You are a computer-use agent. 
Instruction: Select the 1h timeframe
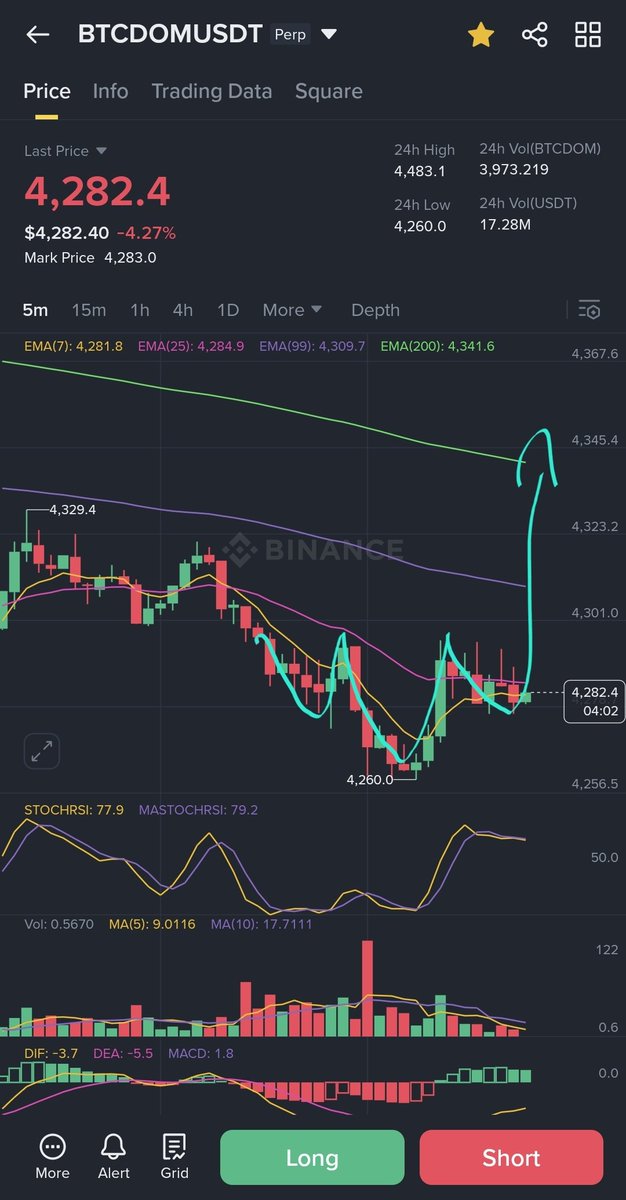[140, 310]
